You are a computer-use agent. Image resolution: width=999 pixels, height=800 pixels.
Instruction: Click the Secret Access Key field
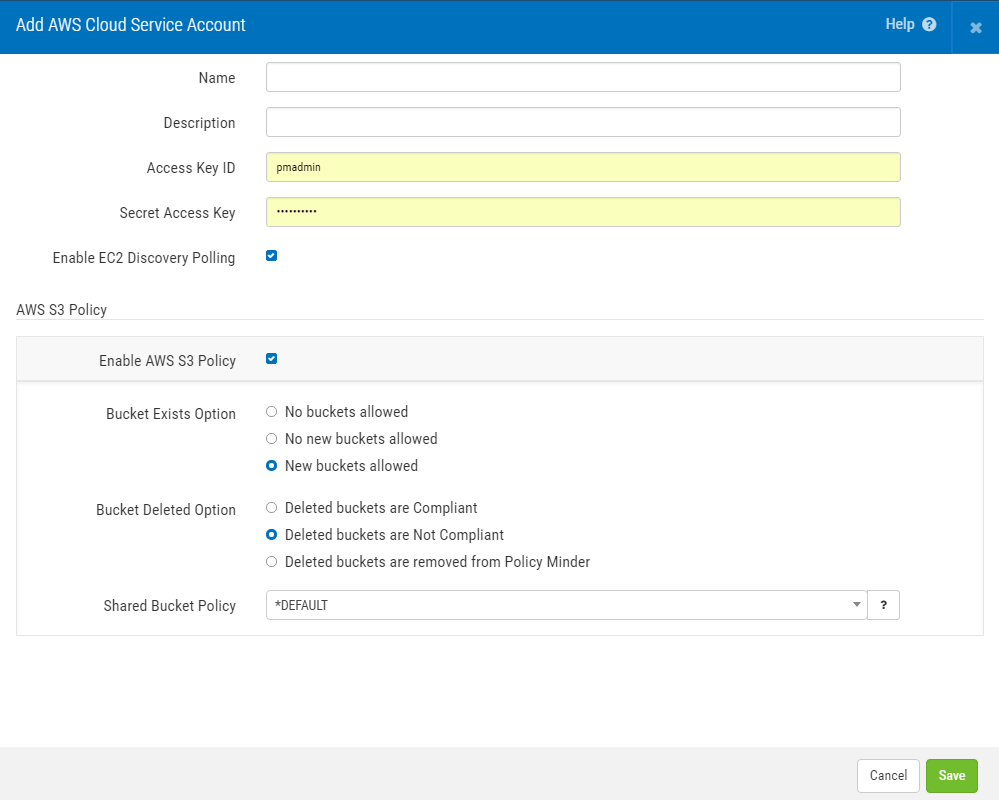tap(583, 212)
